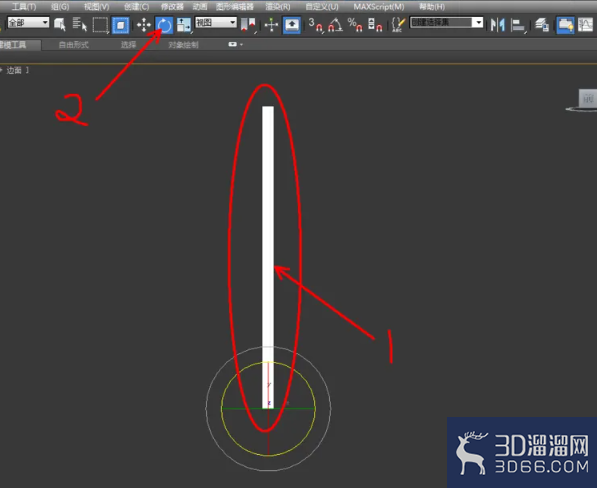The height and width of the screenshot is (488, 597).
Task: Open the 动画 menu
Action: click(x=200, y=6)
